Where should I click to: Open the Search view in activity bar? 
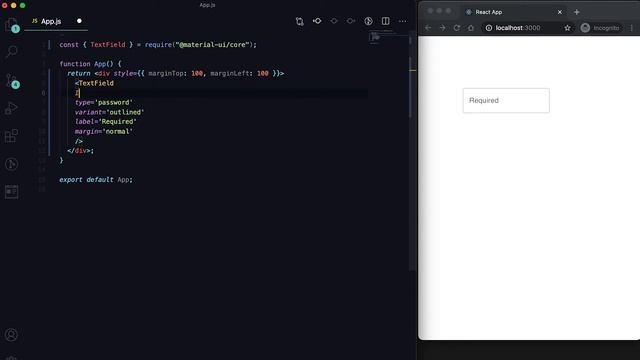[x=12, y=51]
